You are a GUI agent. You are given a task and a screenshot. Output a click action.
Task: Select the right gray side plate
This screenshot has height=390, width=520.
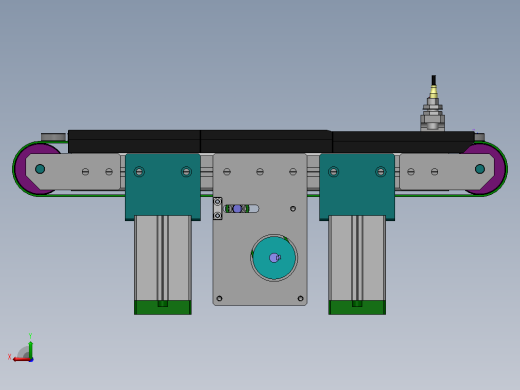tap(447, 172)
